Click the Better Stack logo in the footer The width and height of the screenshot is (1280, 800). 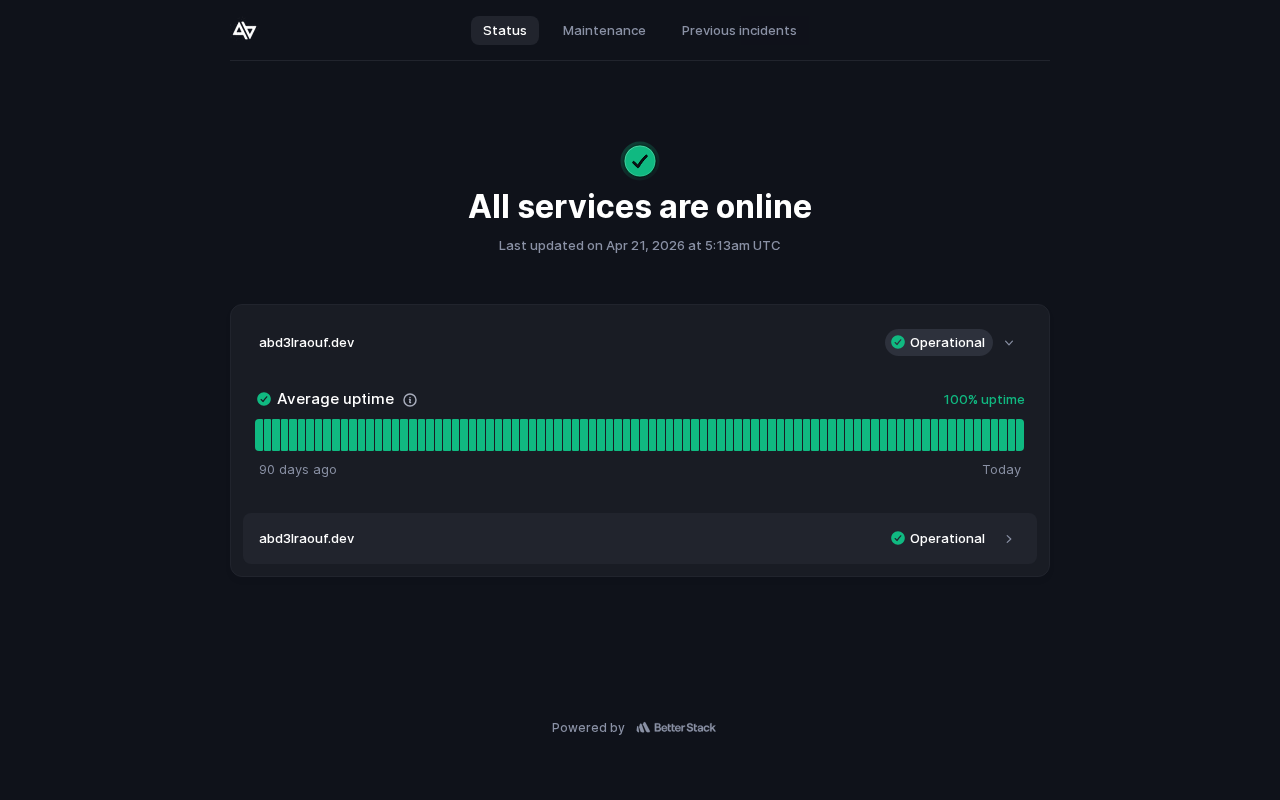click(x=676, y=728)
